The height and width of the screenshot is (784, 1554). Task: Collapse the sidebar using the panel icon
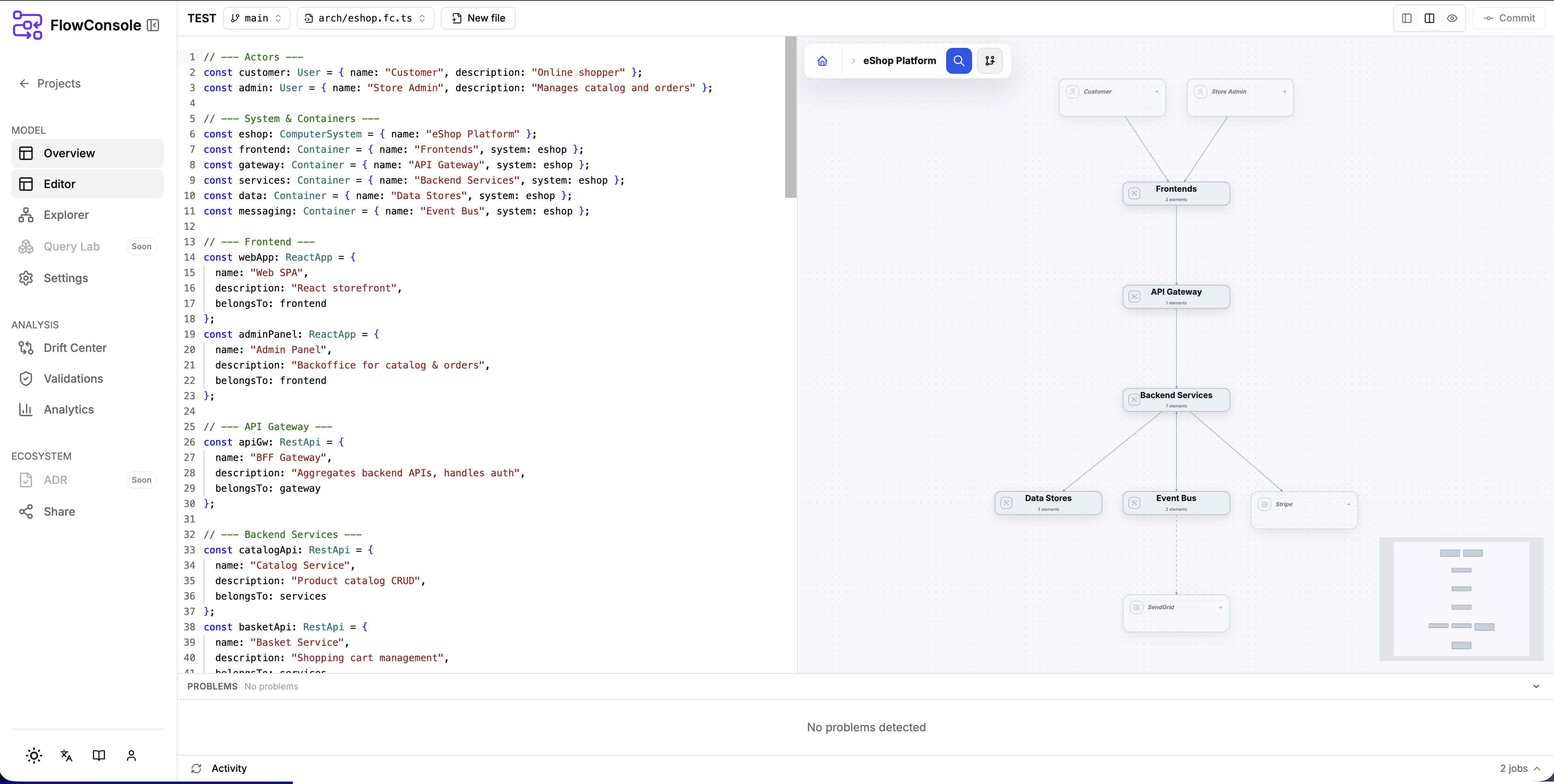[152, 25]
